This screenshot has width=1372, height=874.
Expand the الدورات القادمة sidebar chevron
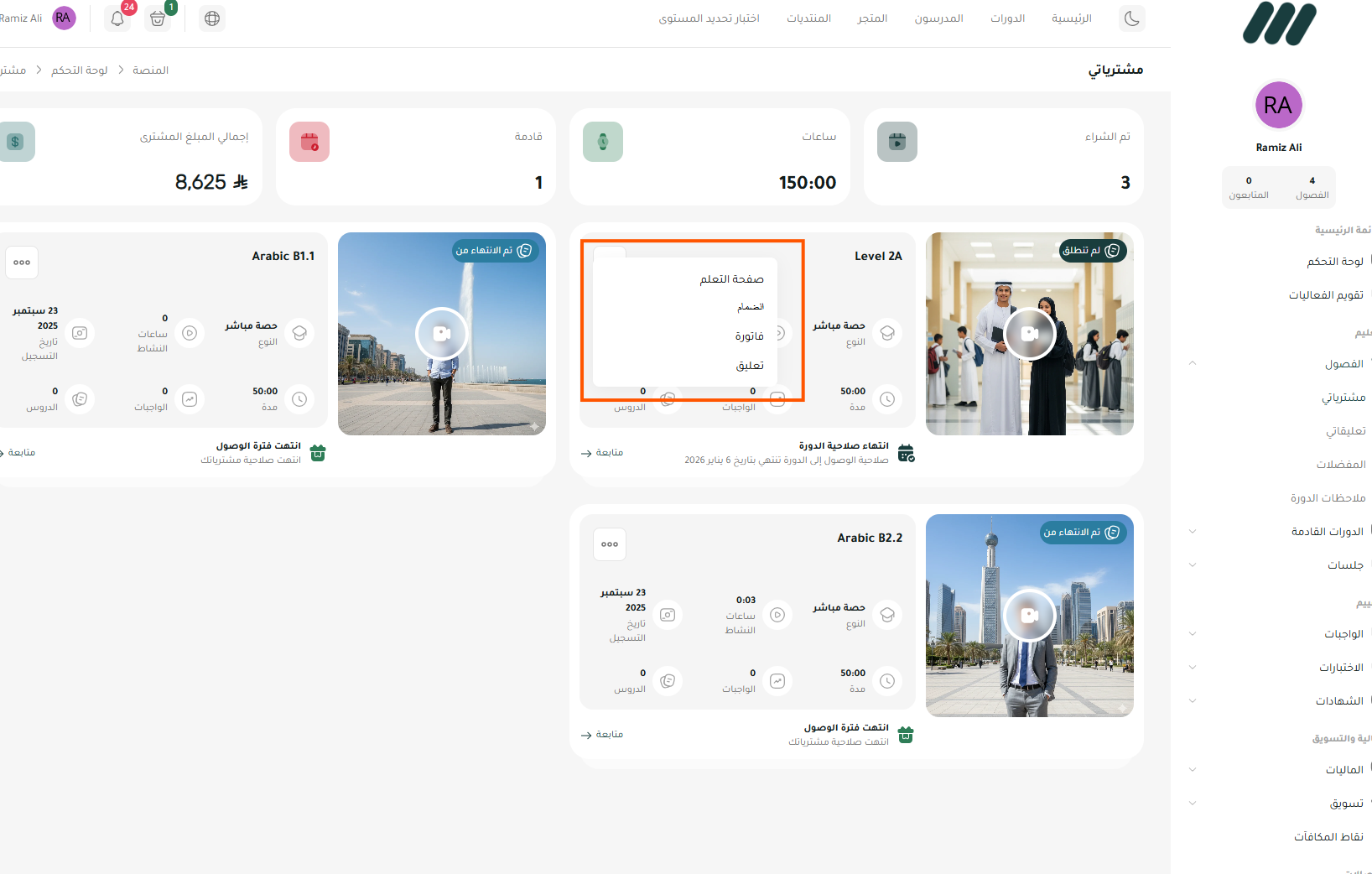tap(1193, 531)
